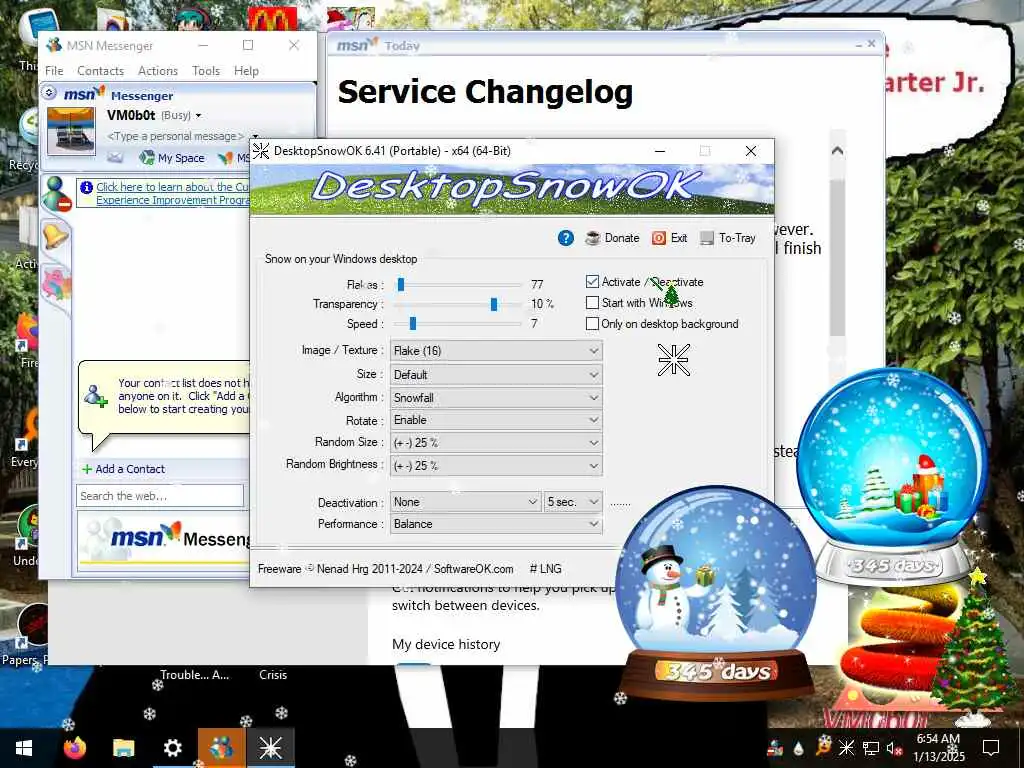Click the Donate coffee cup button
Viewport: 1024px width, 768px height.
click(x=612, y=238)
